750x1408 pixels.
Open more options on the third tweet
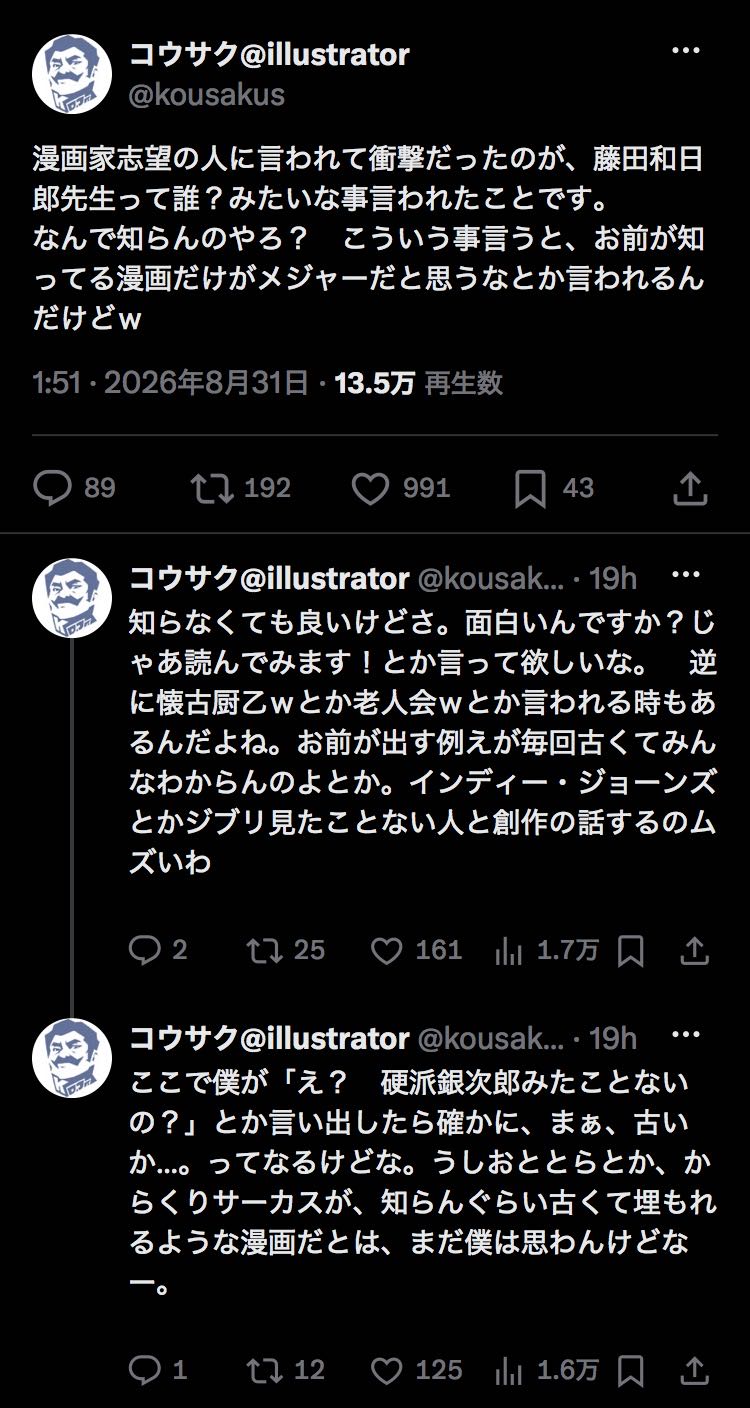pos(685,1035)
